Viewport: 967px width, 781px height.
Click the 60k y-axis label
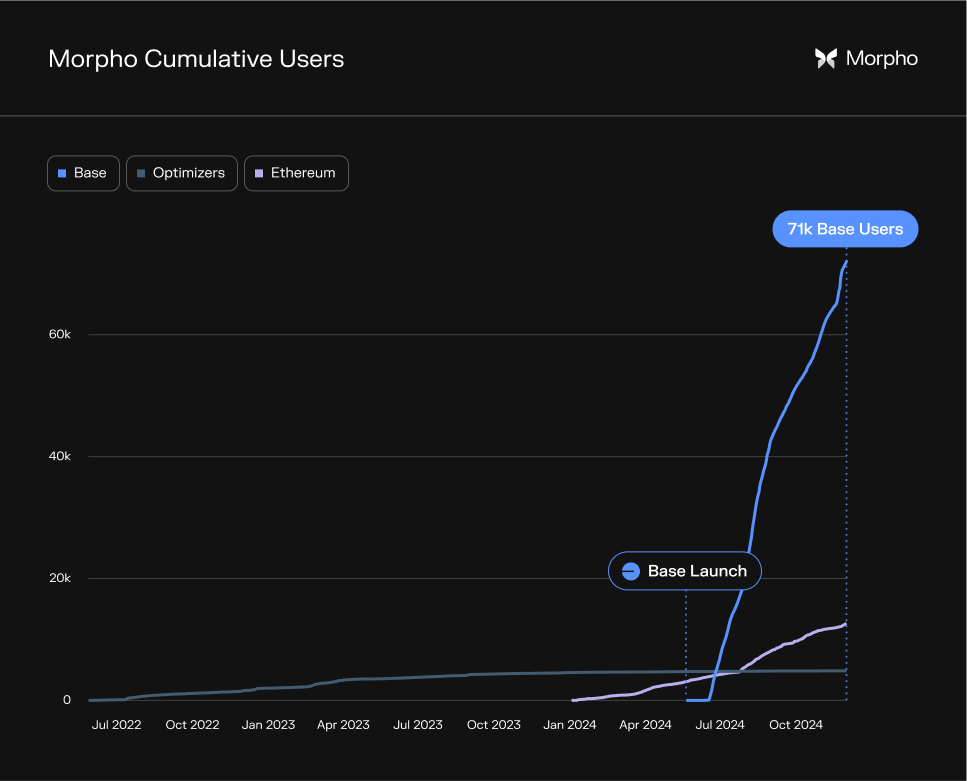point(60,334)
